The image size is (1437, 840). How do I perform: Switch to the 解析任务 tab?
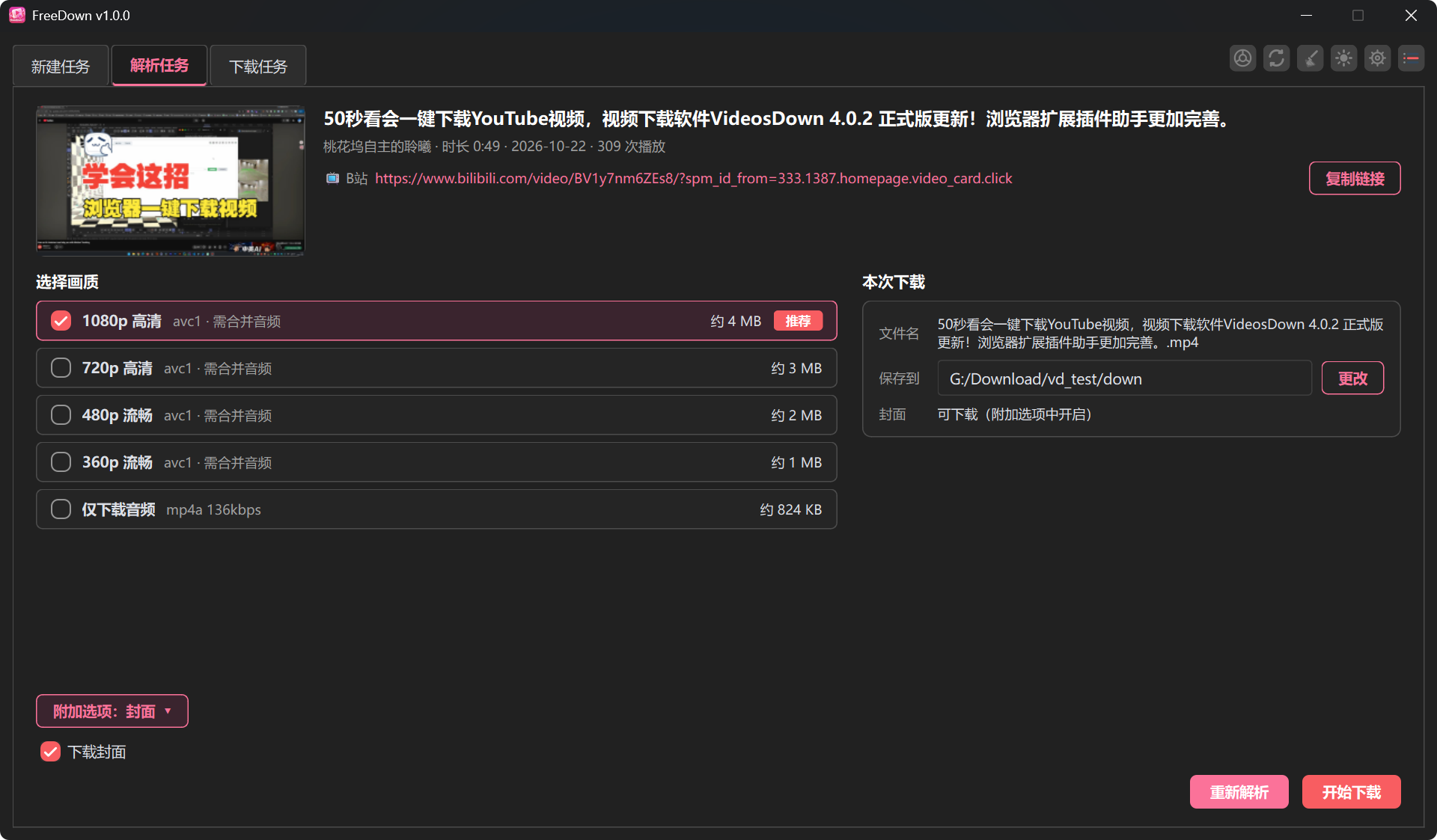[159, 66]
